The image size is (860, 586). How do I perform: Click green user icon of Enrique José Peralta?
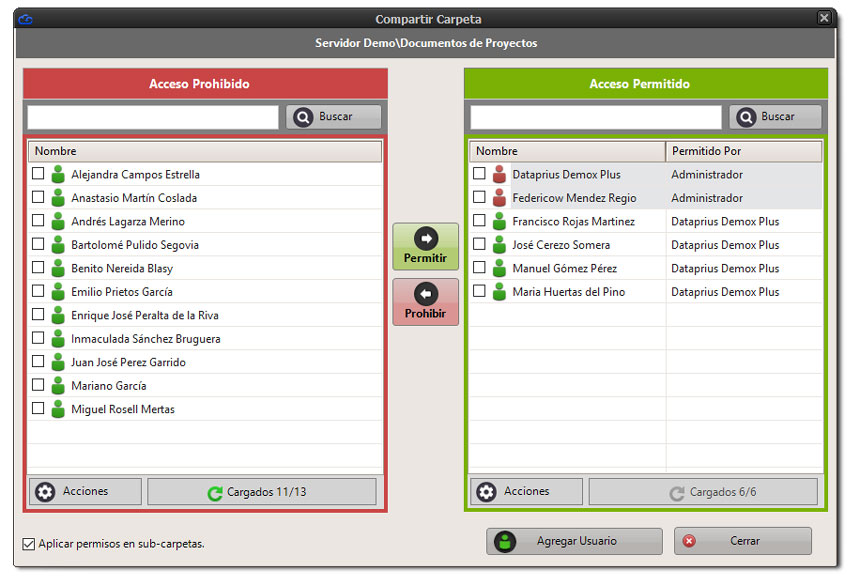[58, 315]
